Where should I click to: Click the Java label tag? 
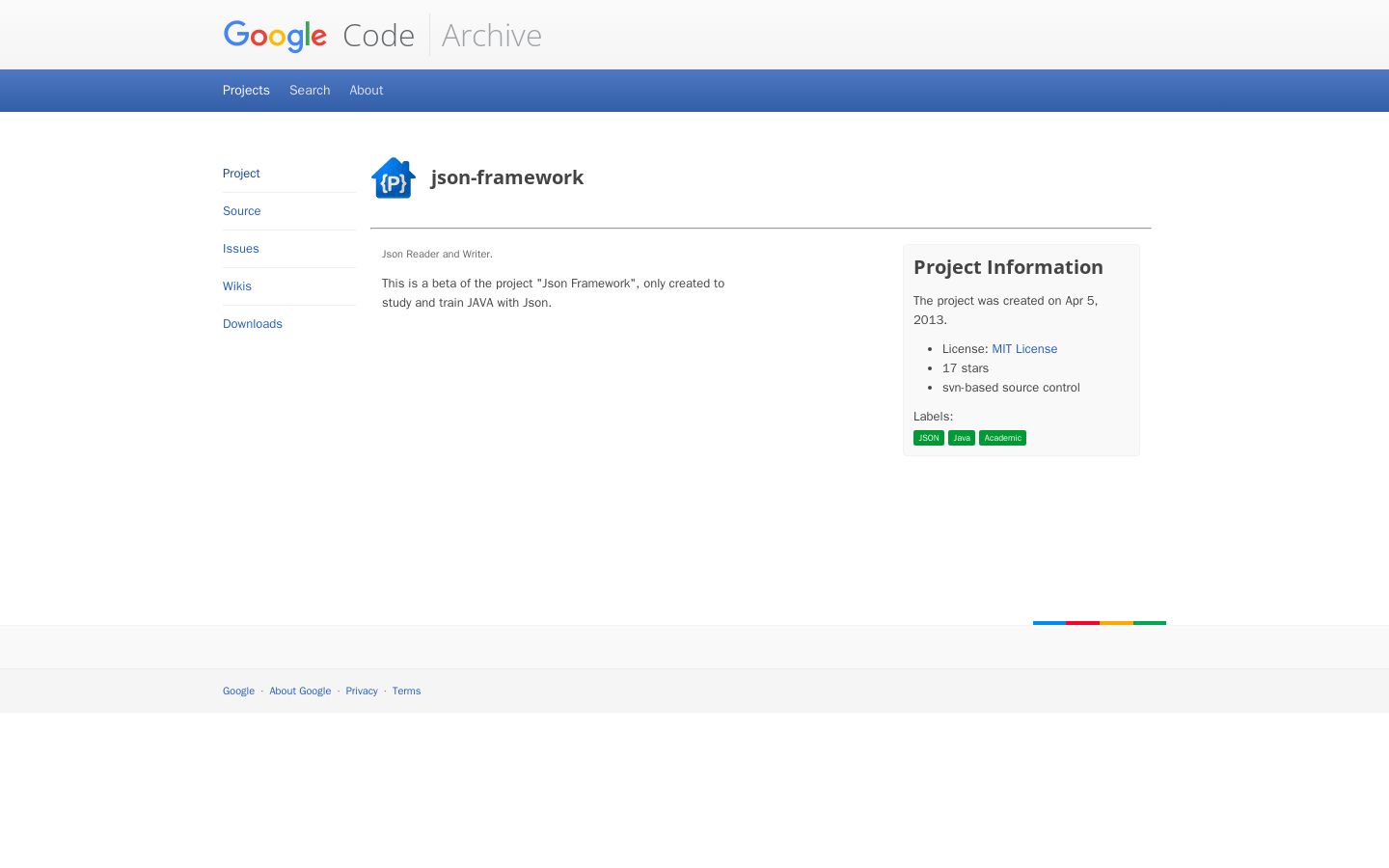[x=962, y=438]
